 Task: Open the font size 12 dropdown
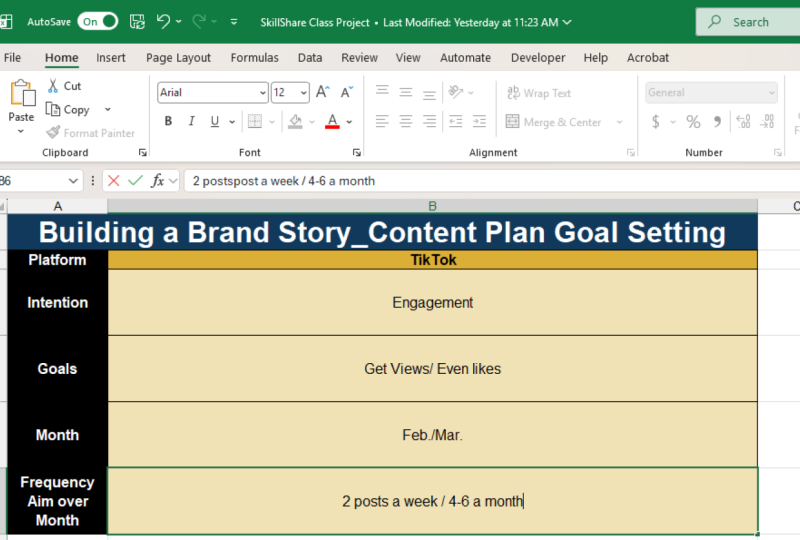[x=304, y=93]
